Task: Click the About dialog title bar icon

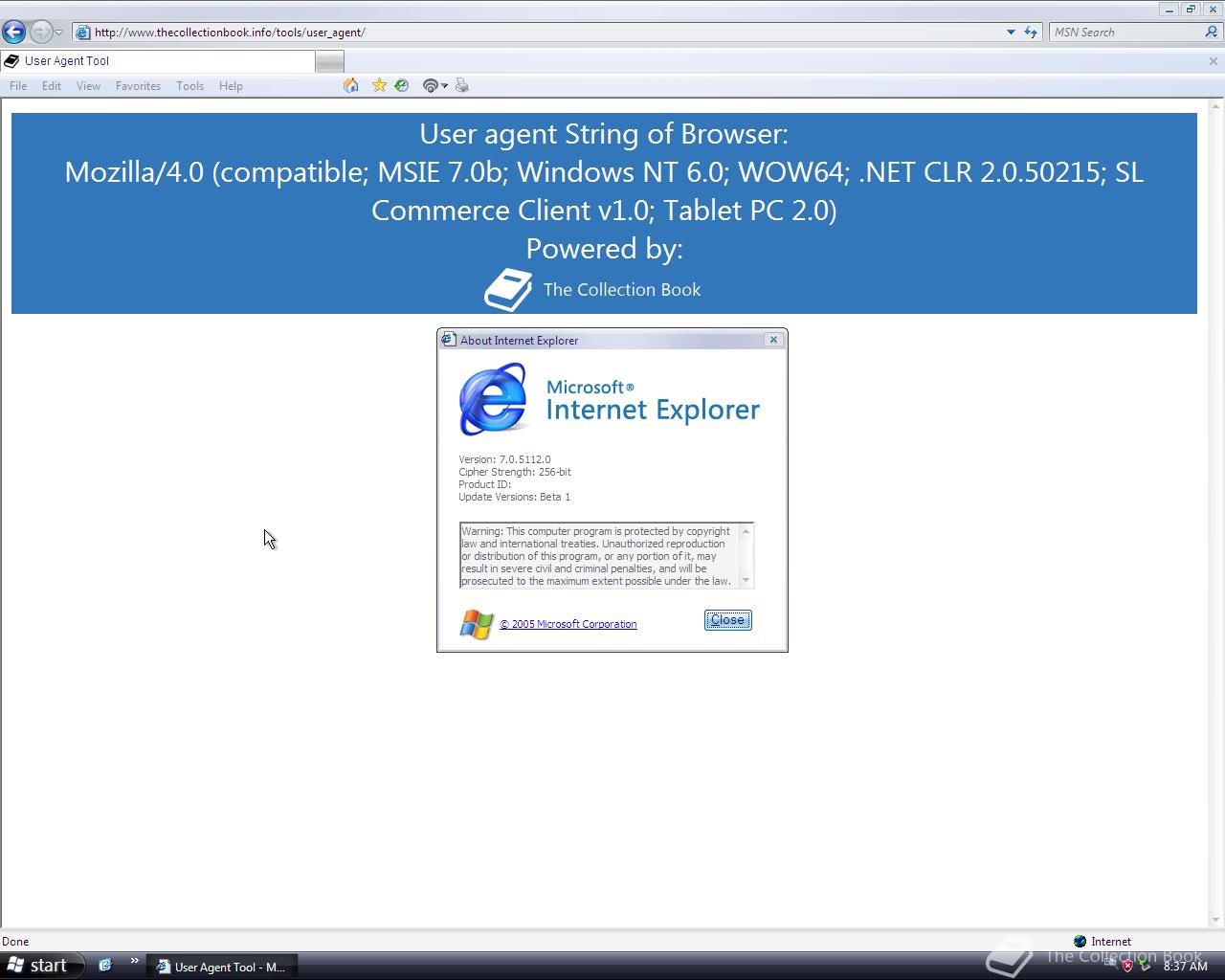Action: pos(448,340)
